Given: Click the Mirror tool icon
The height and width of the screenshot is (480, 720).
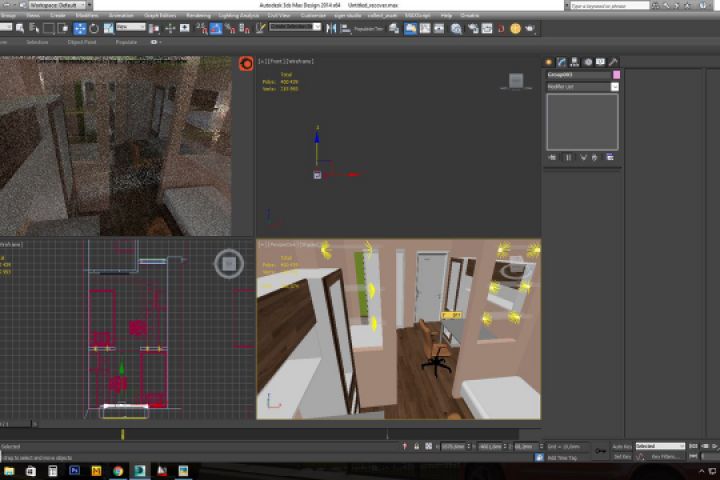Looking at the screenshot, I should (x=331, y=28).
